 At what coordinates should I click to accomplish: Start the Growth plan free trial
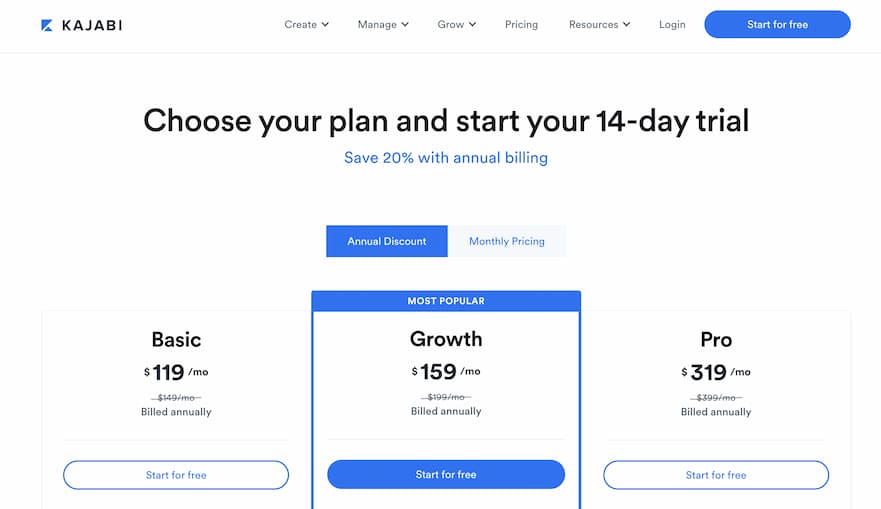tap(446, 475)
